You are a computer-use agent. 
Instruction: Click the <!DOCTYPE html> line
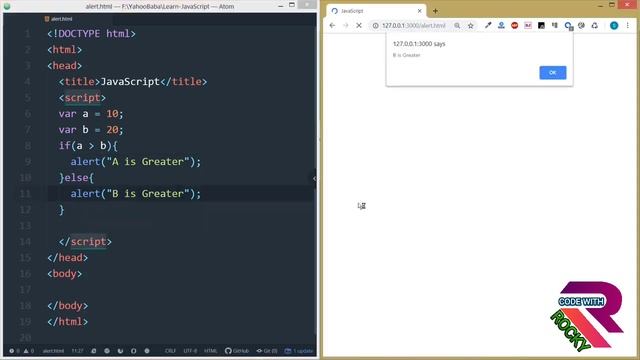(91, 33)
